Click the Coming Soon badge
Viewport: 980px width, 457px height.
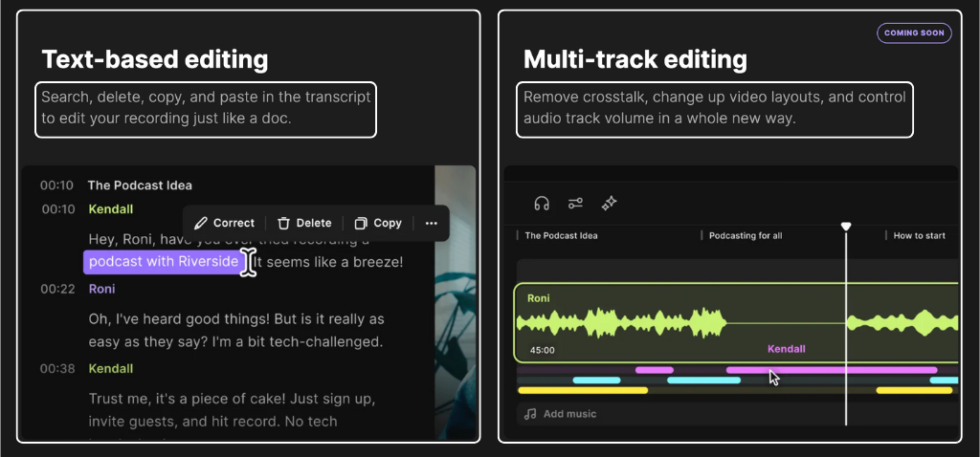coord(914,33)
